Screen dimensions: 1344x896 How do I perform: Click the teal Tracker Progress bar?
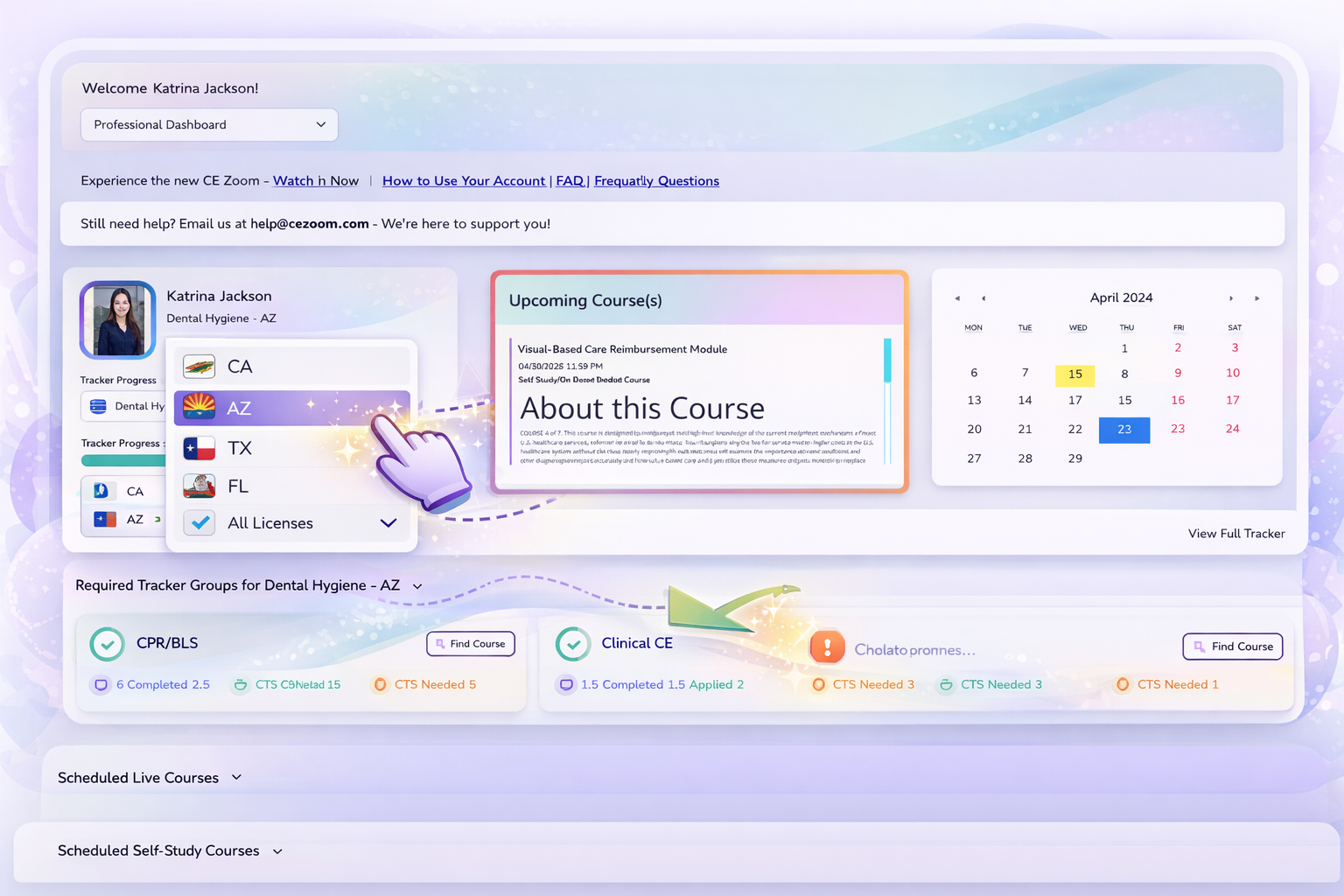[123, 460]
